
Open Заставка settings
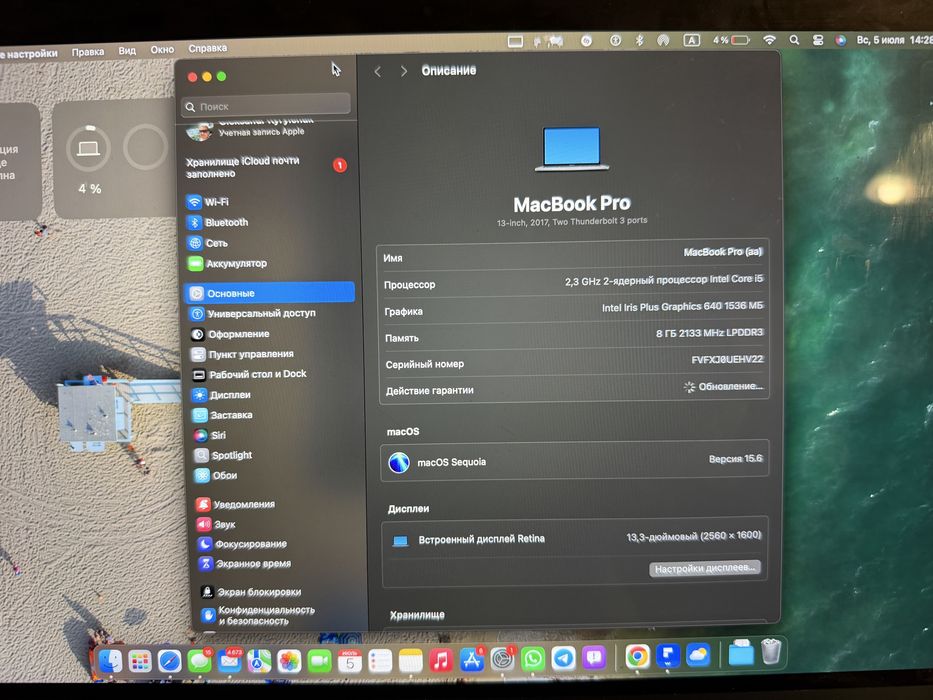pos(223,415)
